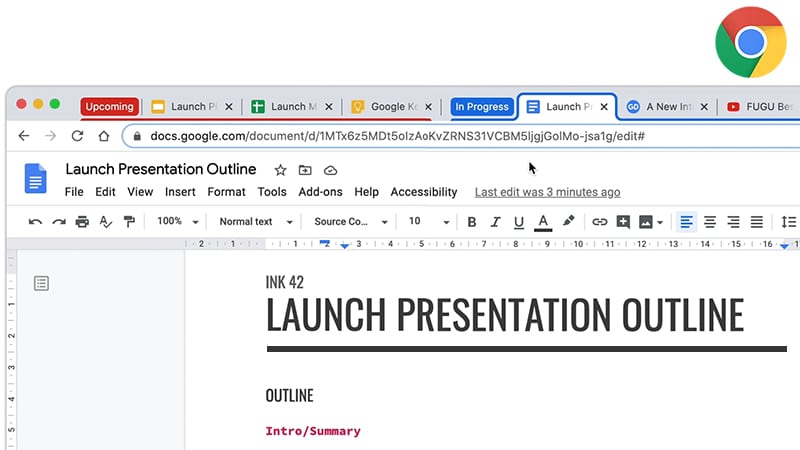
Task: Click the Add comment icon
Action: (623, 222)
